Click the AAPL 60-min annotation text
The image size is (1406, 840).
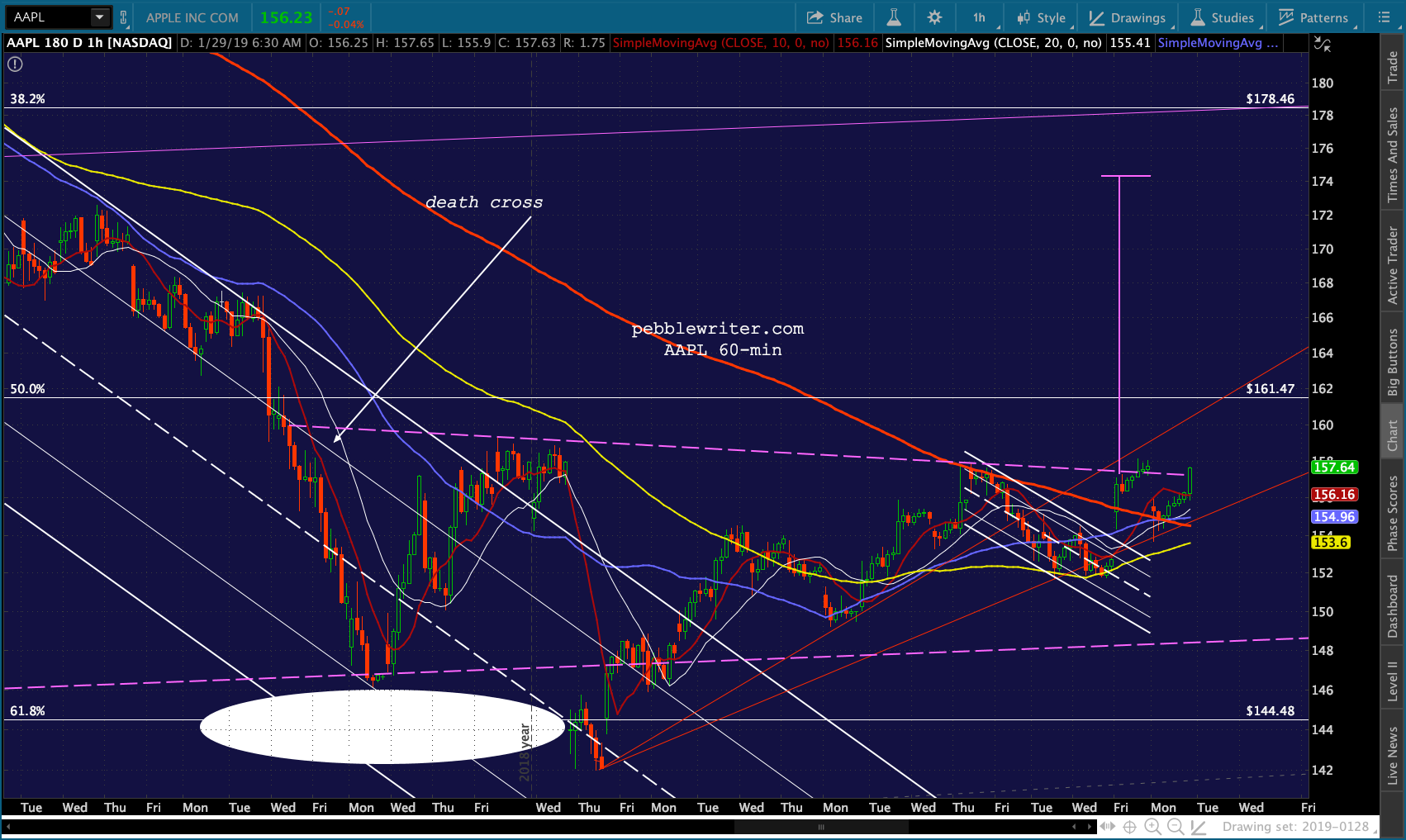click(723, 350)
